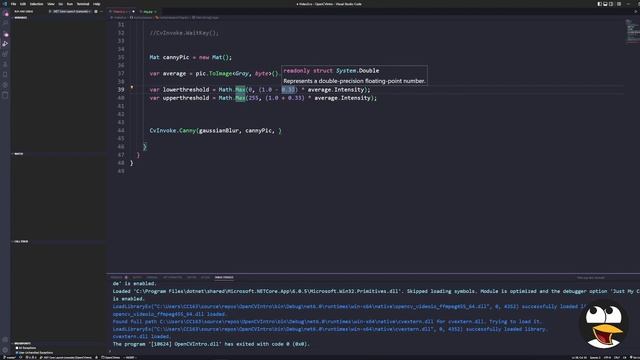Open the OUTPUT panel tab
Viewport: 640px width, 360px height.
(x=137, y=278)
